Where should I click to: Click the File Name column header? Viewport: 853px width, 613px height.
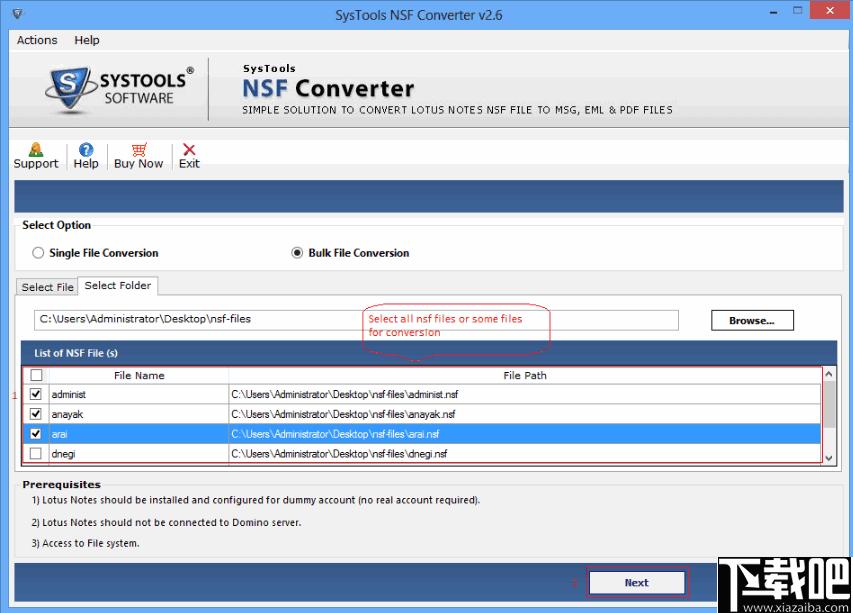point(139,375)
